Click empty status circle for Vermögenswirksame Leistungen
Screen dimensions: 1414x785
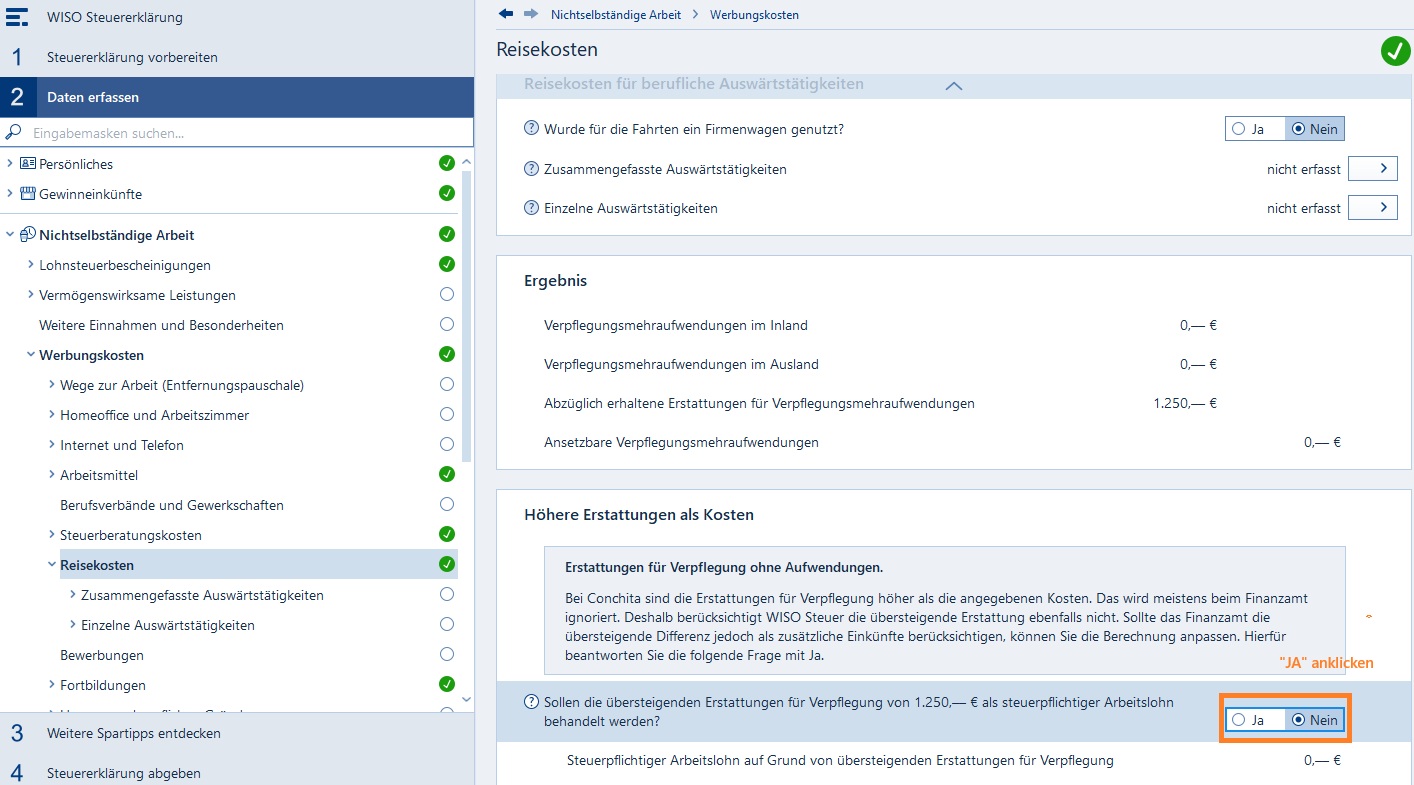447,294
